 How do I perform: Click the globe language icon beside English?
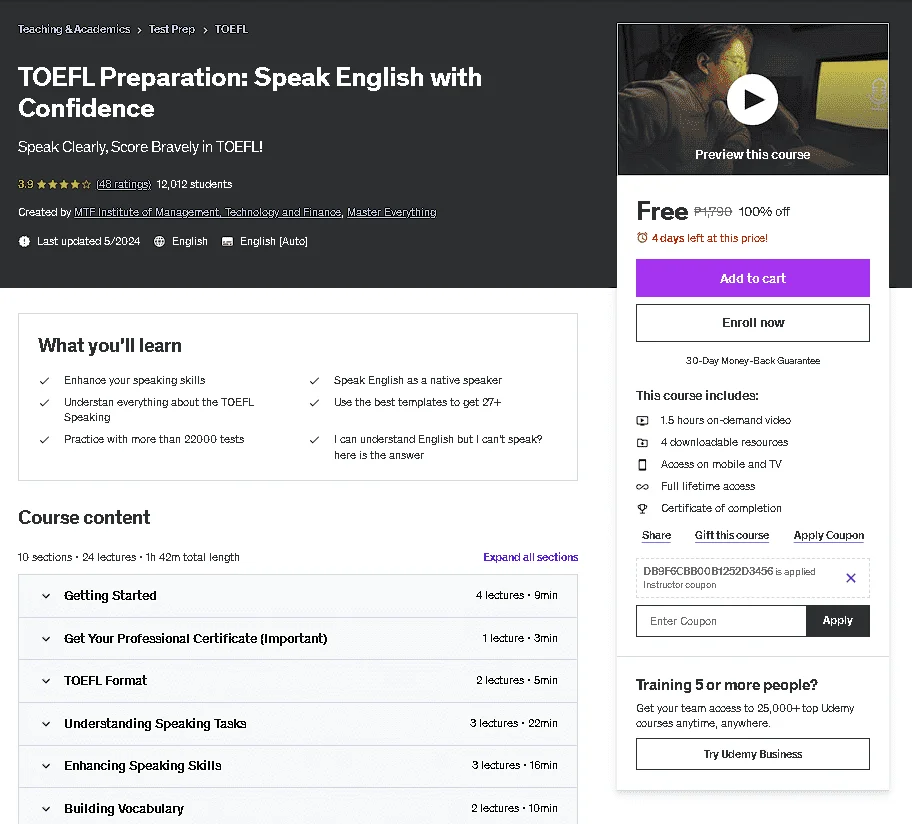[159, 241]
